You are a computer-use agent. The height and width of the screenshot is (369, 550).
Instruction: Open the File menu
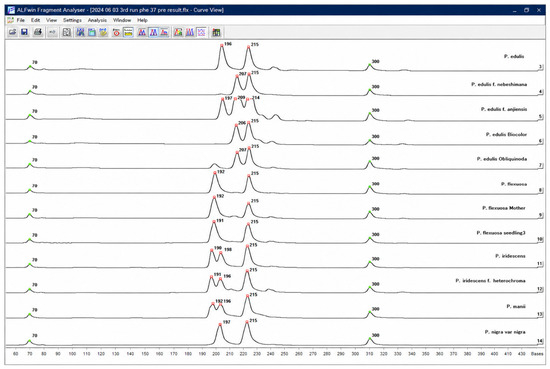(x=21, y=20)
